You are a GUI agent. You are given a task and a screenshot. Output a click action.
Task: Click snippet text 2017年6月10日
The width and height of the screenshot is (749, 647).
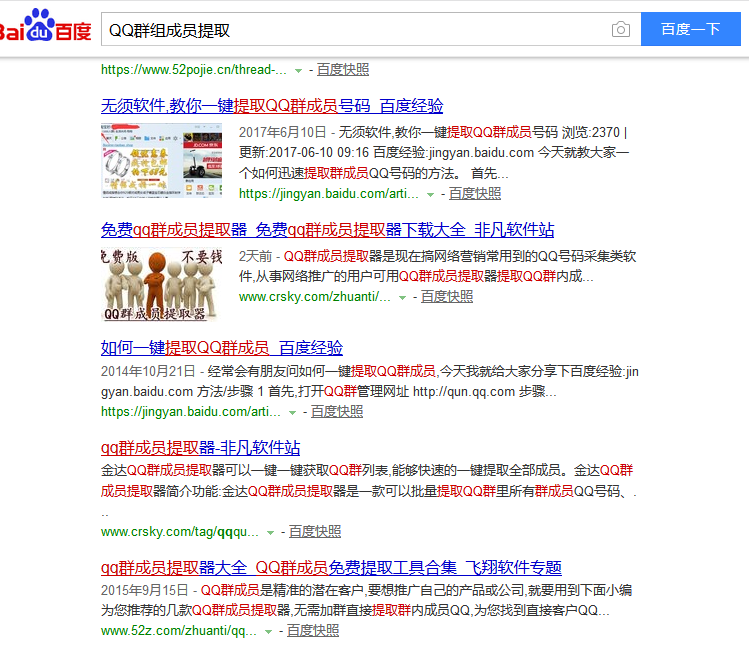[282, 132]
